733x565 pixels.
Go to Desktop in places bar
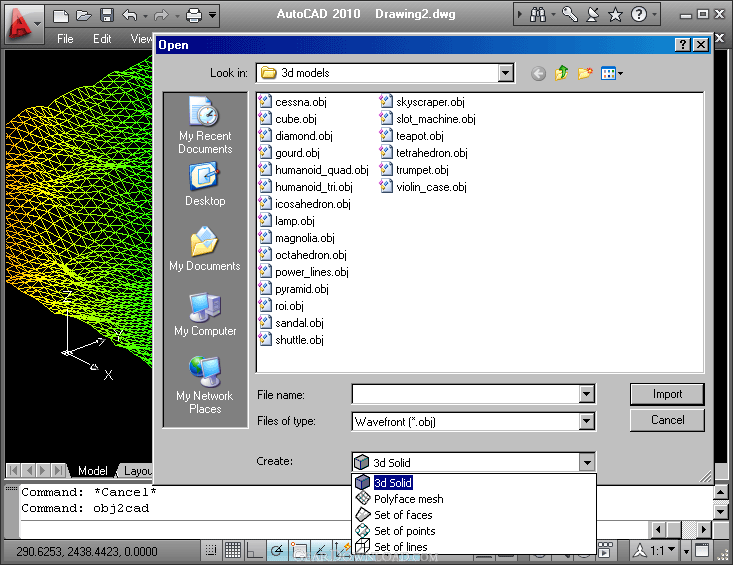[x=205, y=184]
